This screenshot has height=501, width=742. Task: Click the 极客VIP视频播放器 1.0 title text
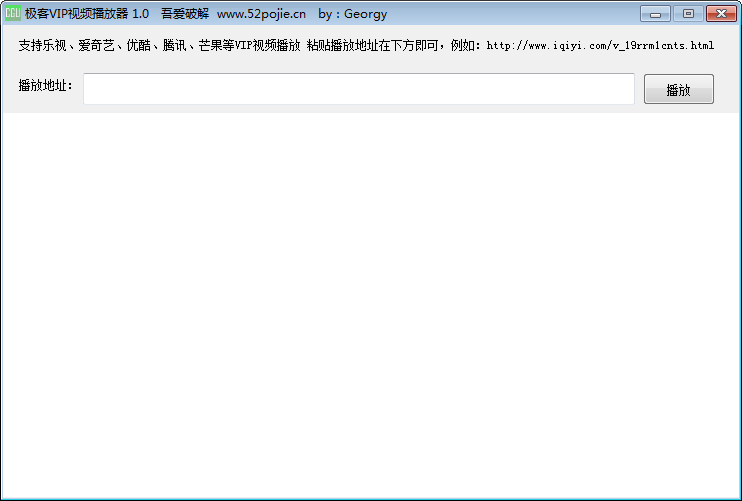[87, 14]
